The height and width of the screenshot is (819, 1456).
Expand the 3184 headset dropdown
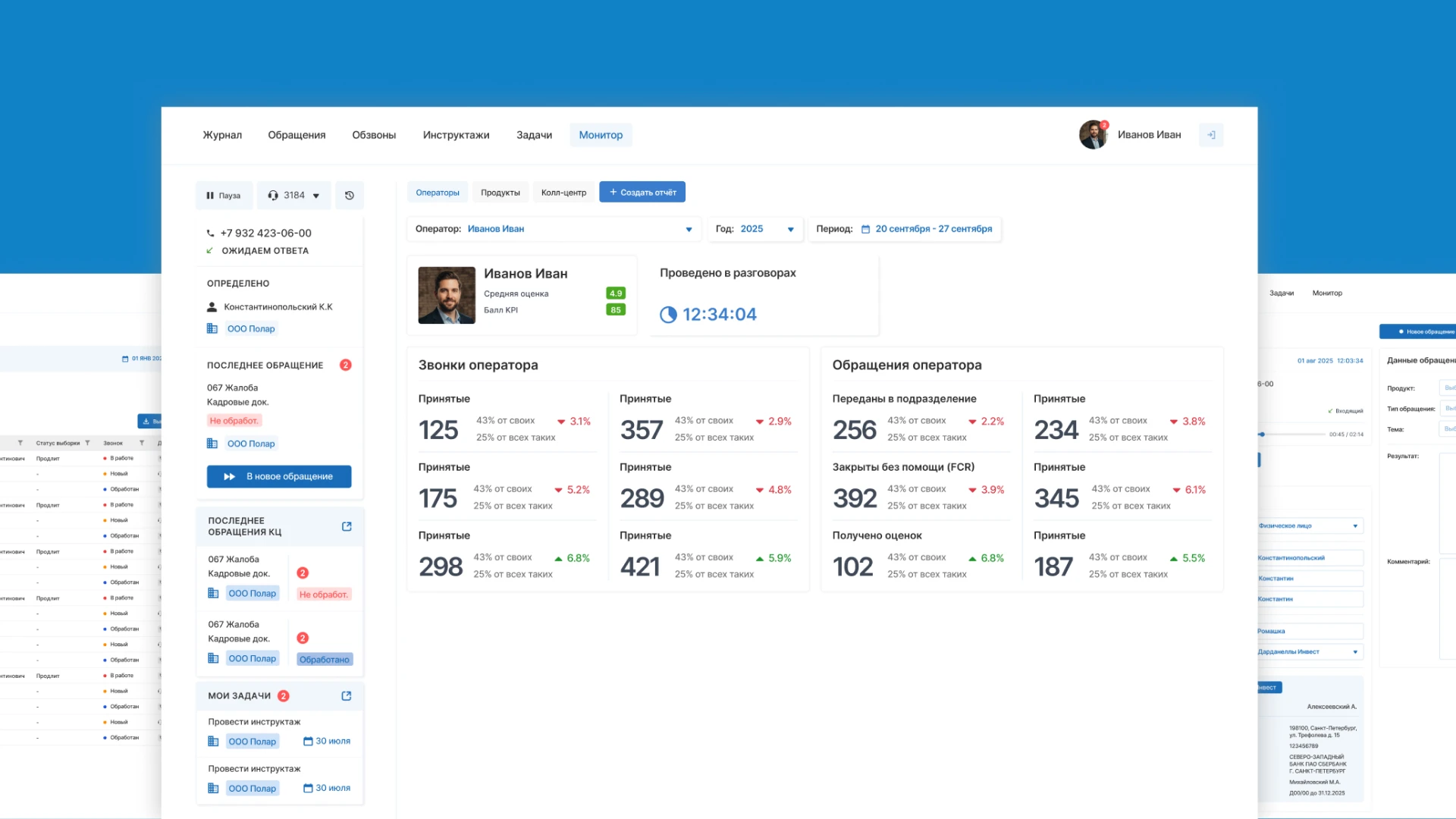pos(293,196)
